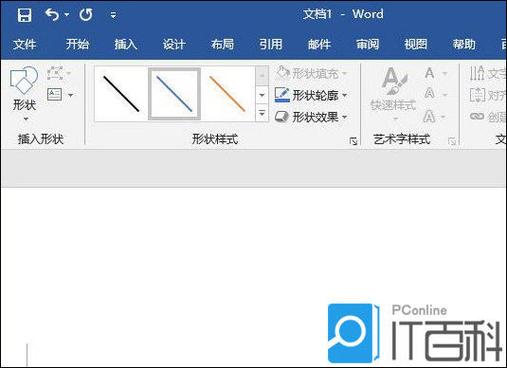
Task: Click the Save icon in the title bar
Action: coord(24,15)
